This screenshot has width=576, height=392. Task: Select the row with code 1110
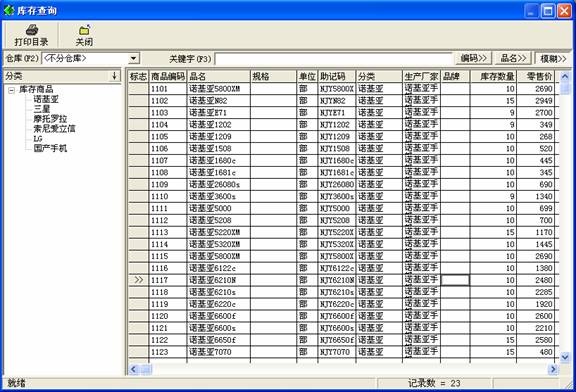343,196
